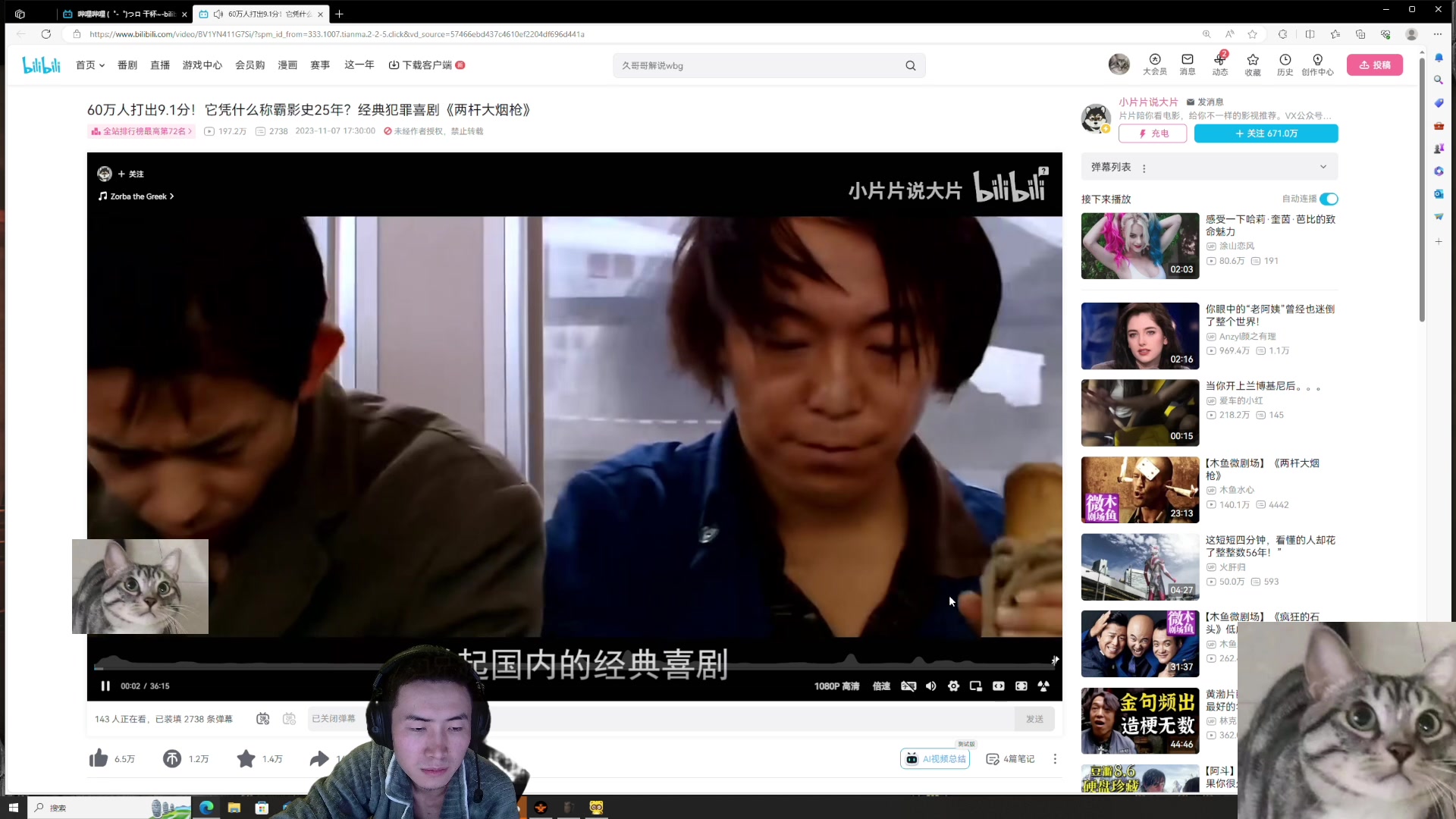
Task: Open 下载客户端 download client link
Action: [426, 65]
